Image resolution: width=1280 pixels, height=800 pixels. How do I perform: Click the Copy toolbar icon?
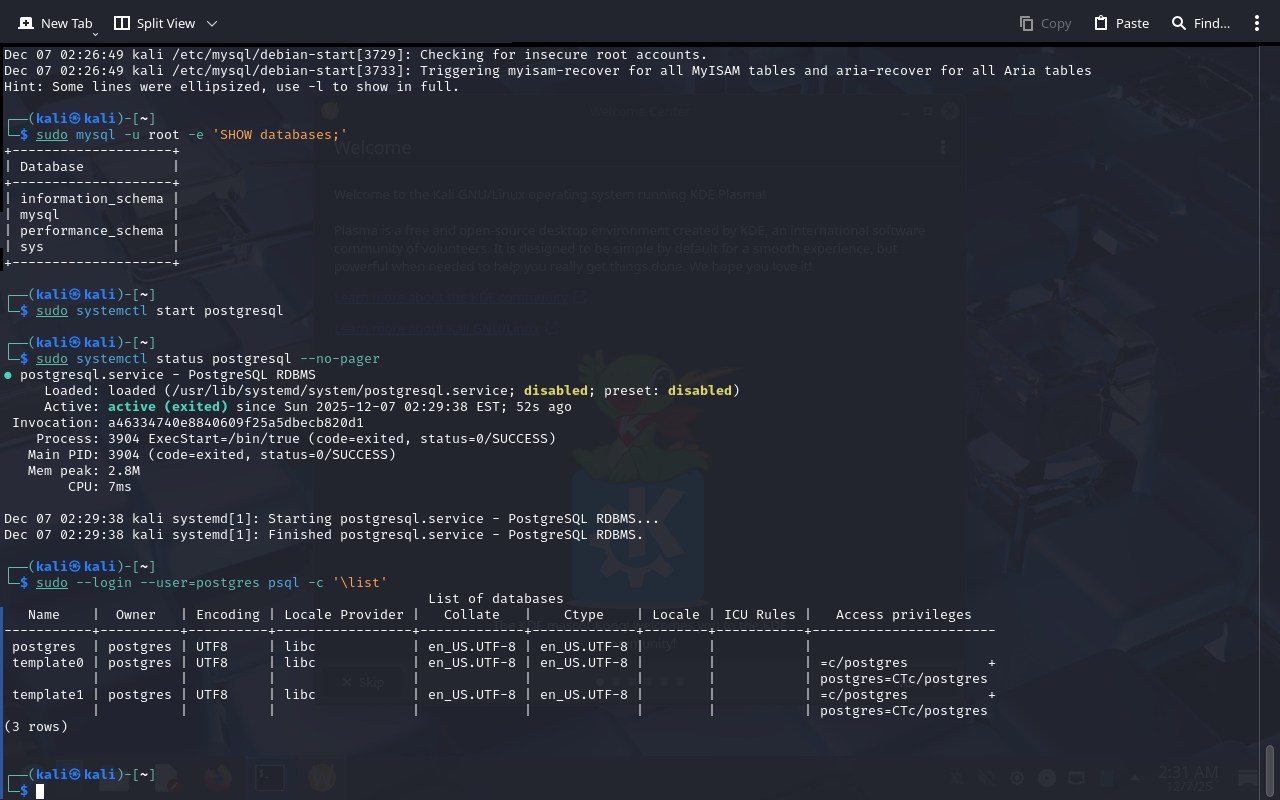tap(1045, 23)
